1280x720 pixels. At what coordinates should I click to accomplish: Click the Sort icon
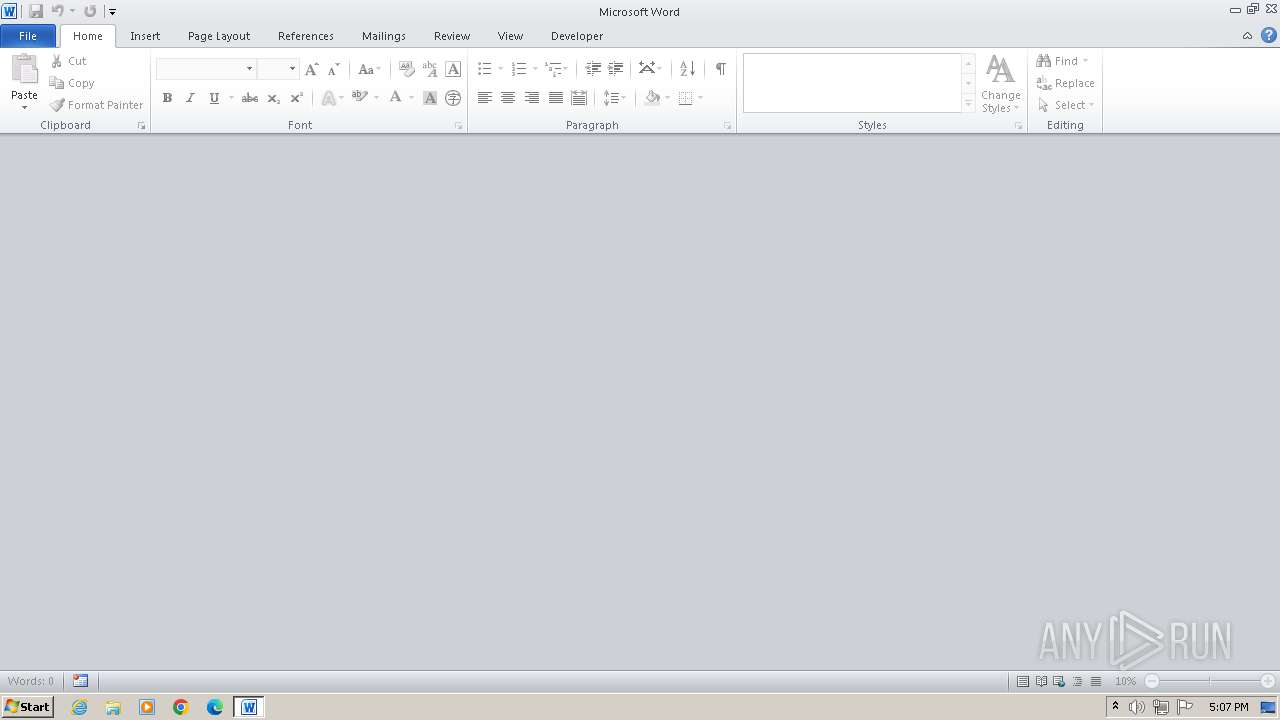coord(687,69)
